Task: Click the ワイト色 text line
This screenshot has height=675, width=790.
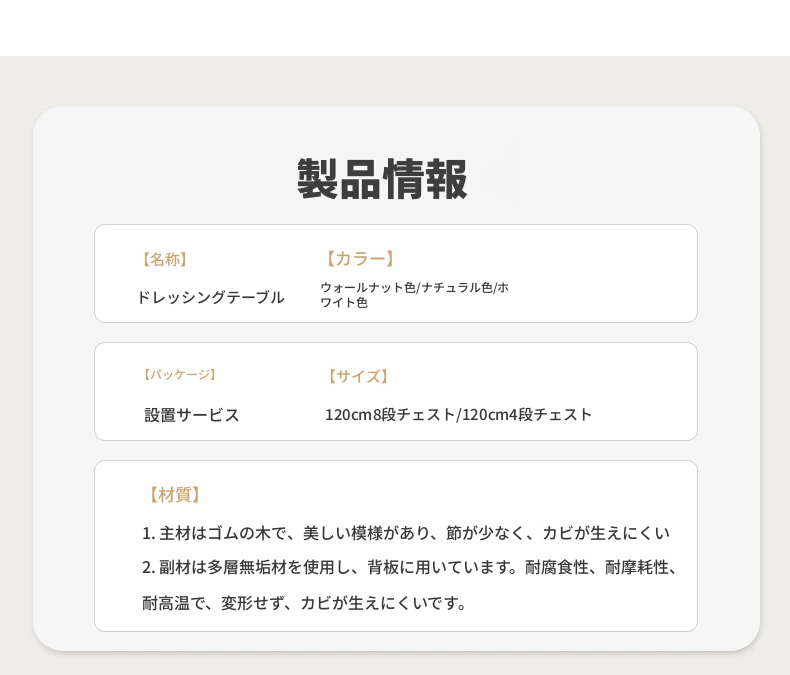Action: [x=344, y=303]
